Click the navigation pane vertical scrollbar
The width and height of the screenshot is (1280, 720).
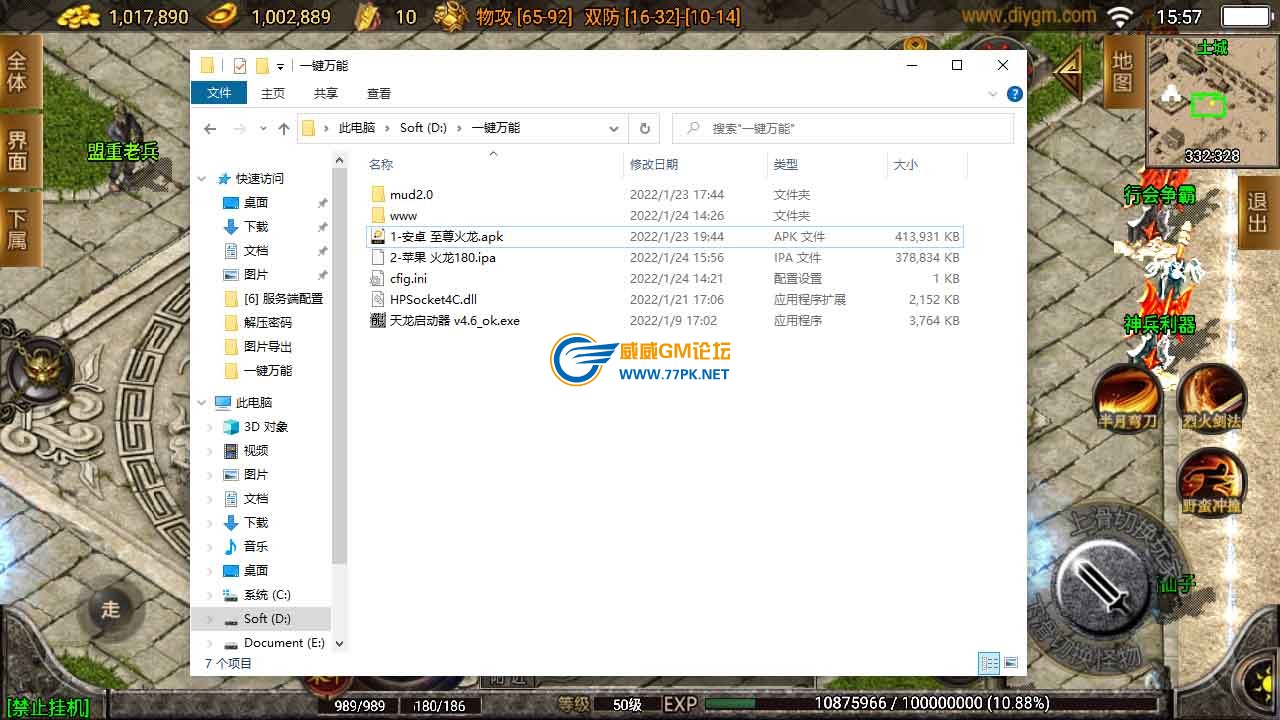pyautogui.click(x=339, y=365)
